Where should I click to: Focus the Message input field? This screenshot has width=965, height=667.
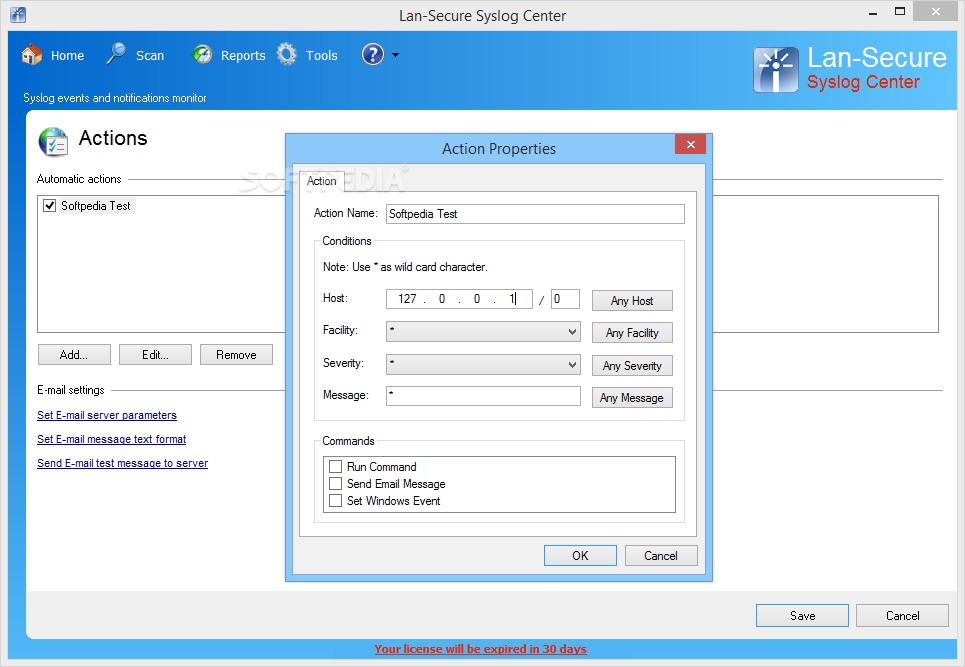[x=483, y=396]
